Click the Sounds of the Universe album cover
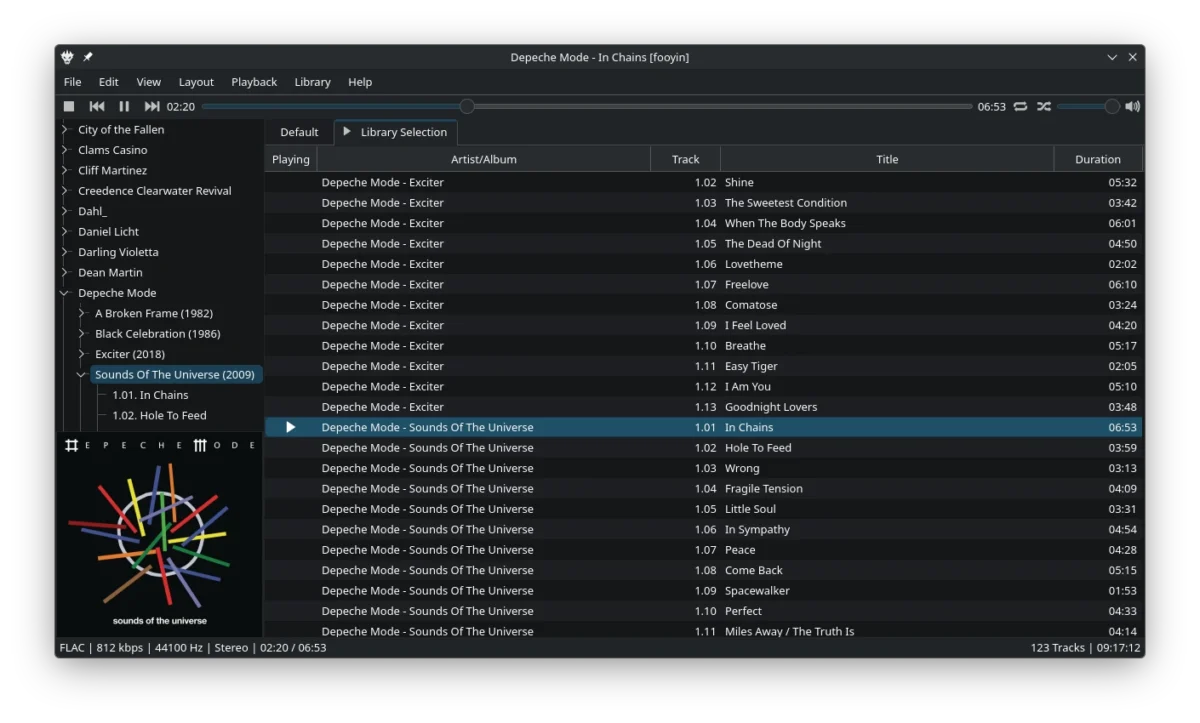Screen dimensions: 1200x723 point(160,534)
